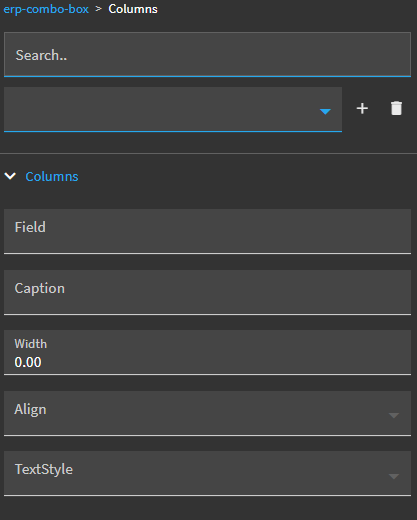Delete the column with the trash icon

pyautogui.click(x=396, y=108)
